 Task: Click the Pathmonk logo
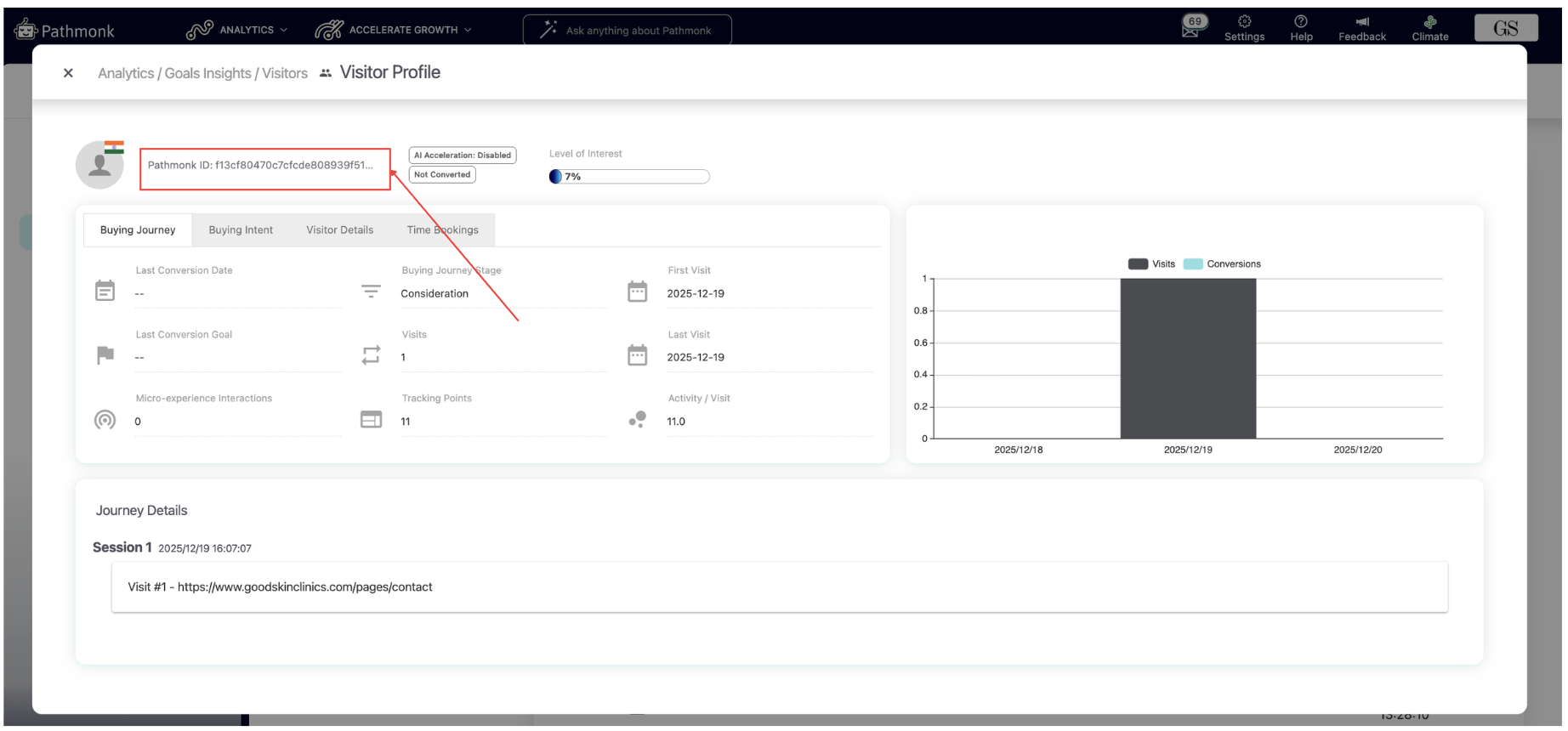click(x=64, y=31)
